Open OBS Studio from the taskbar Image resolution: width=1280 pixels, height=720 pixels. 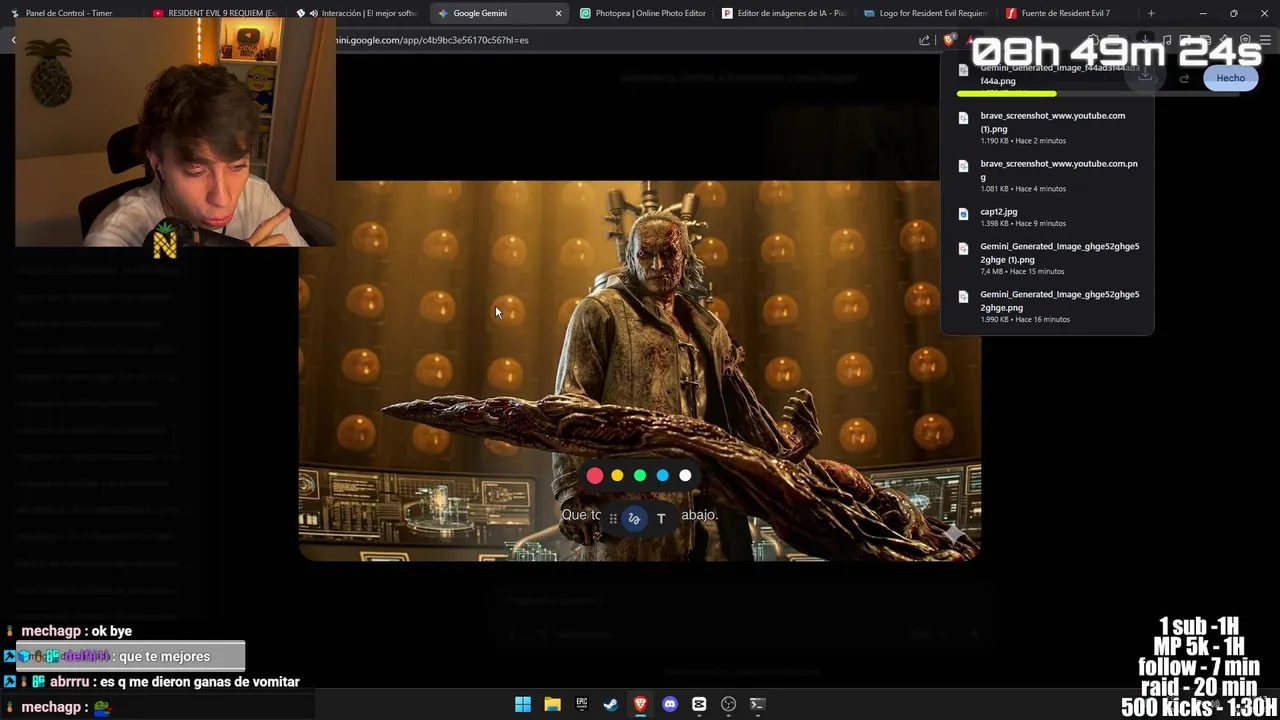click(728, 704)
